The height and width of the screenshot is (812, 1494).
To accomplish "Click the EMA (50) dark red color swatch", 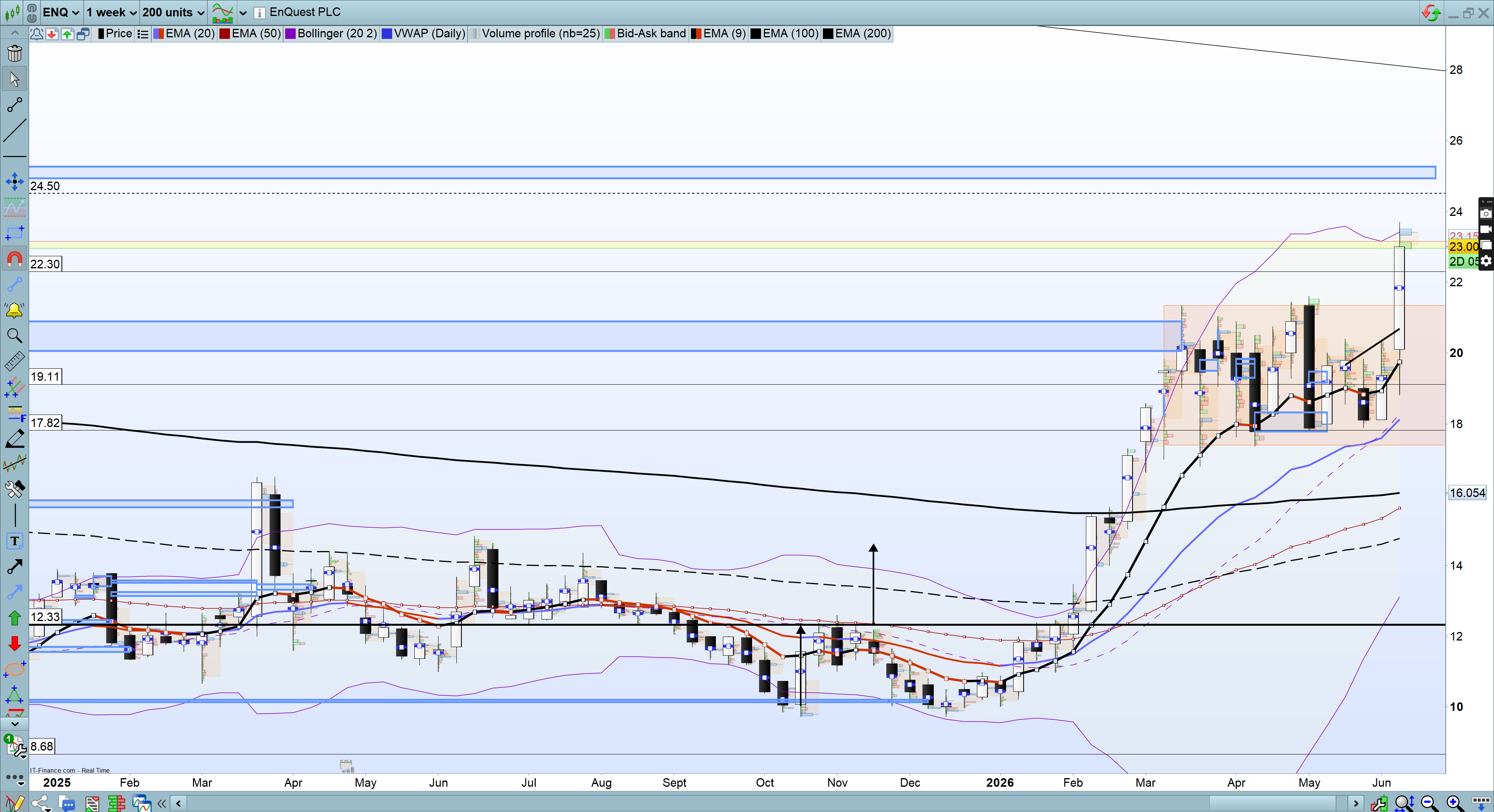I will coord(224,33).
